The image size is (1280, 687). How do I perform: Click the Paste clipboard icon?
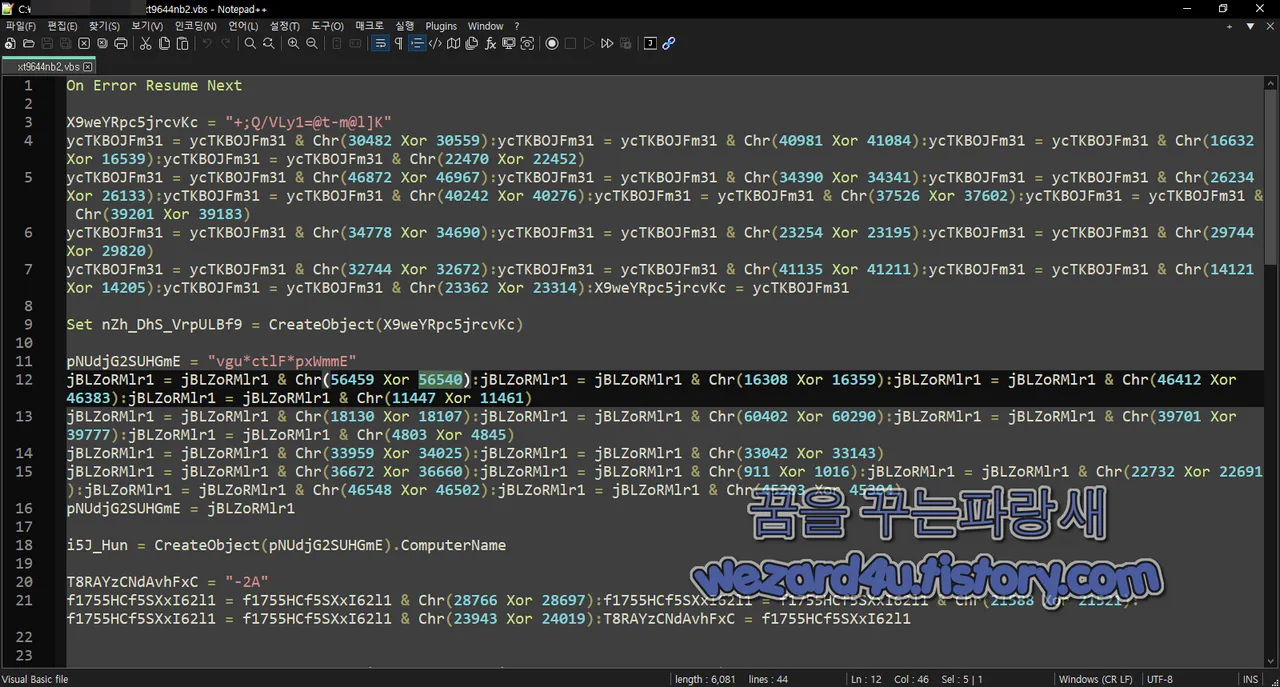click(183, 44)
